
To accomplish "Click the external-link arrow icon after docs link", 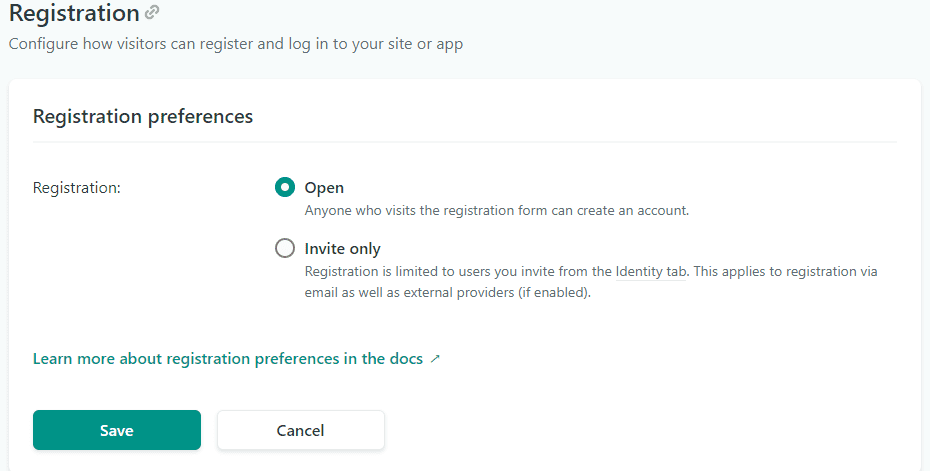I will [x=435, y=359].
